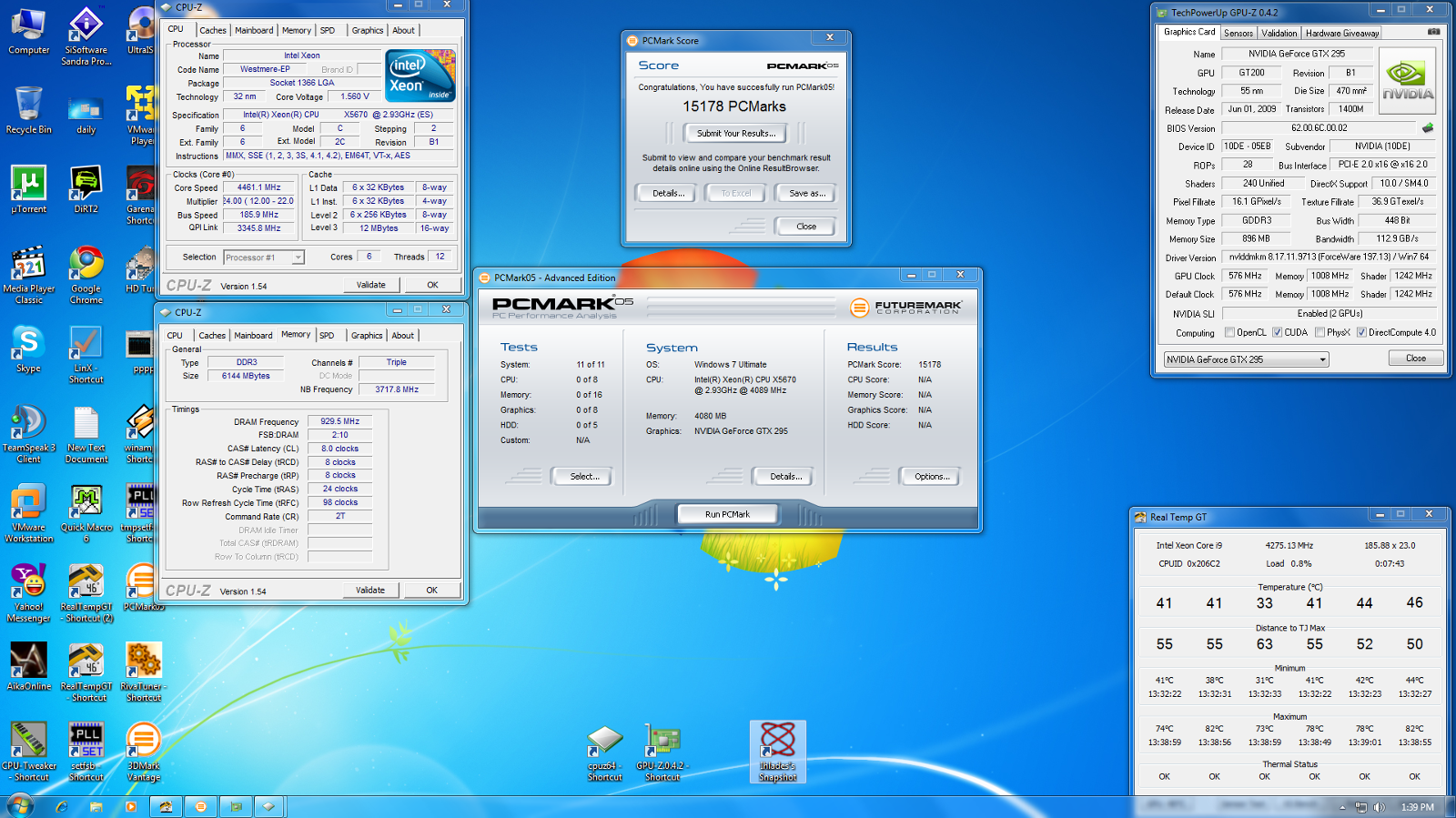Viewport: 1456px width, 818px height.
Task: Open Windows Explorer from the taskbar
Action: tap(96, 806)
